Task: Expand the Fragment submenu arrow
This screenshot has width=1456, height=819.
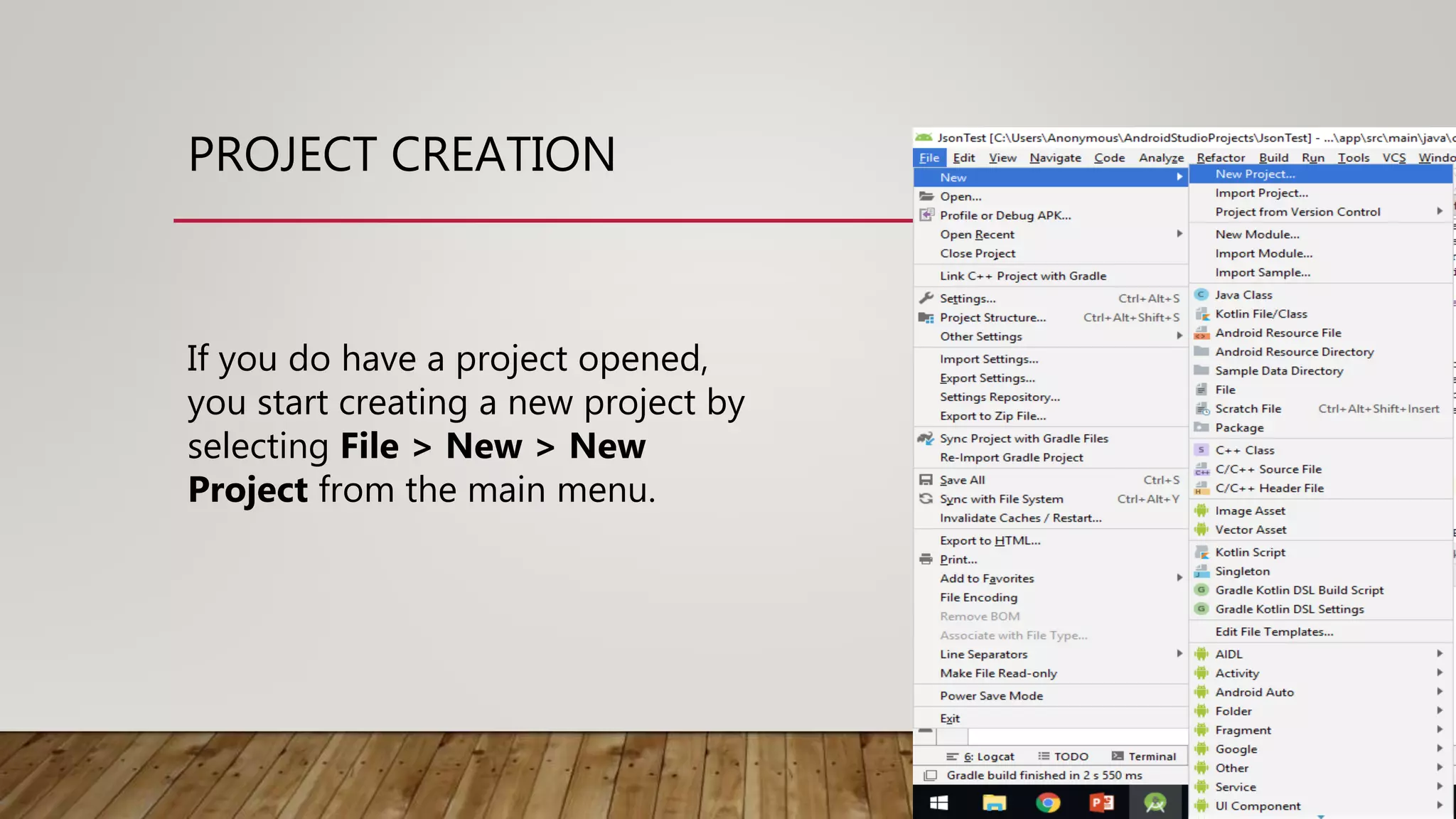Action: pos(1440,729)
